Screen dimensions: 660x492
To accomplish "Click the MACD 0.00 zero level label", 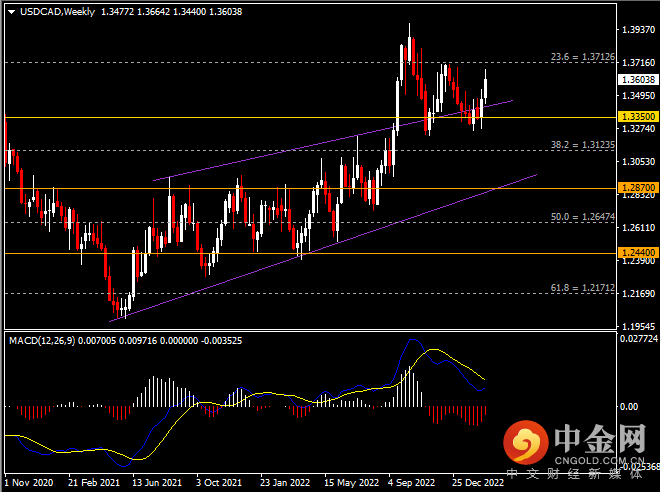I will point(629,407).
